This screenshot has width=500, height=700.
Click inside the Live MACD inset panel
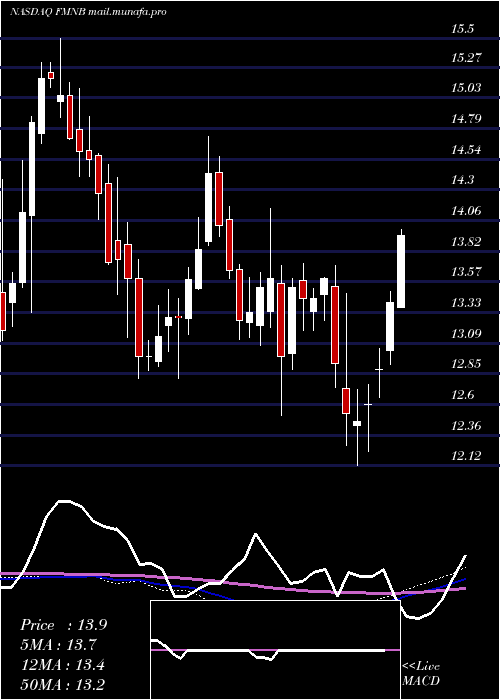click(x=275, y=650)
